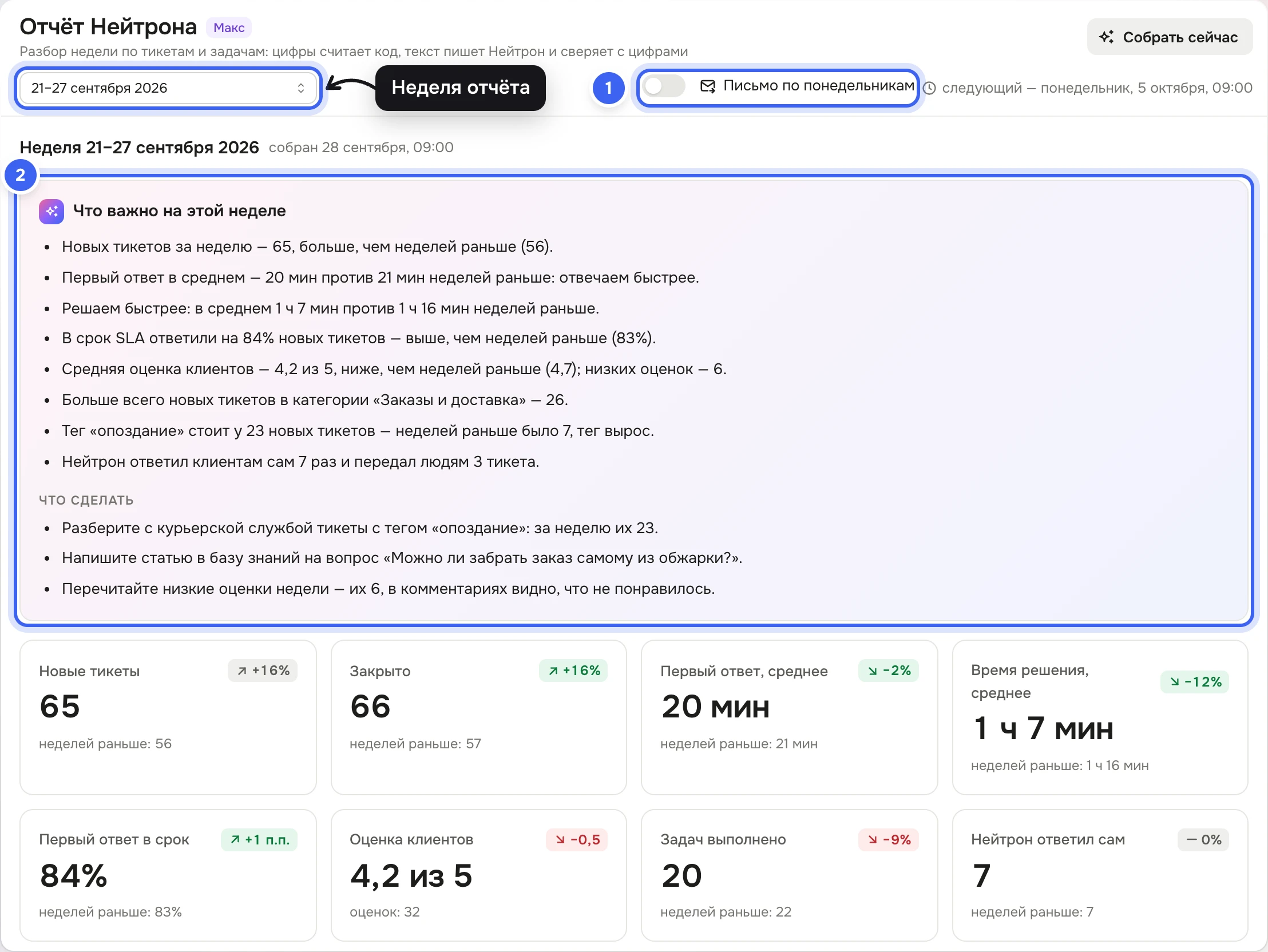Click the bullet Тег «опоздание» стоит у 23
1268x952 pixels.
click(358, 431)
